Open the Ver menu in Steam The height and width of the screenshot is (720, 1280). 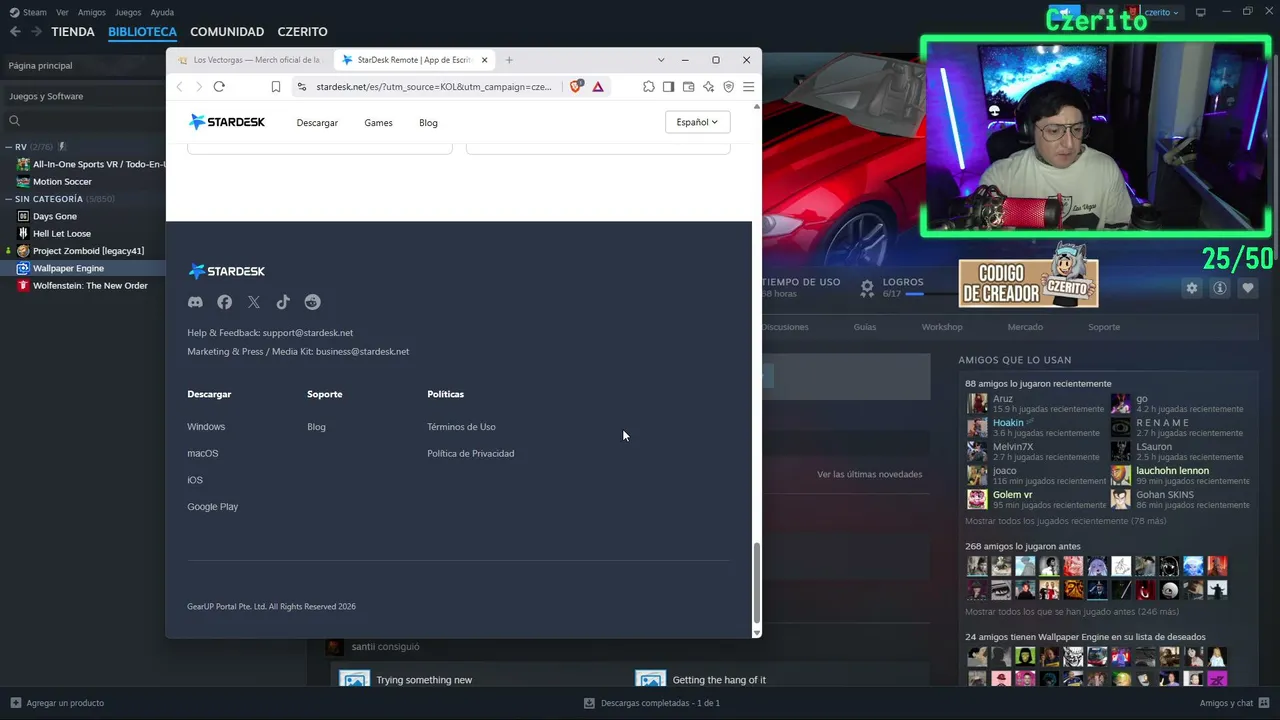[x=62, y=12]
